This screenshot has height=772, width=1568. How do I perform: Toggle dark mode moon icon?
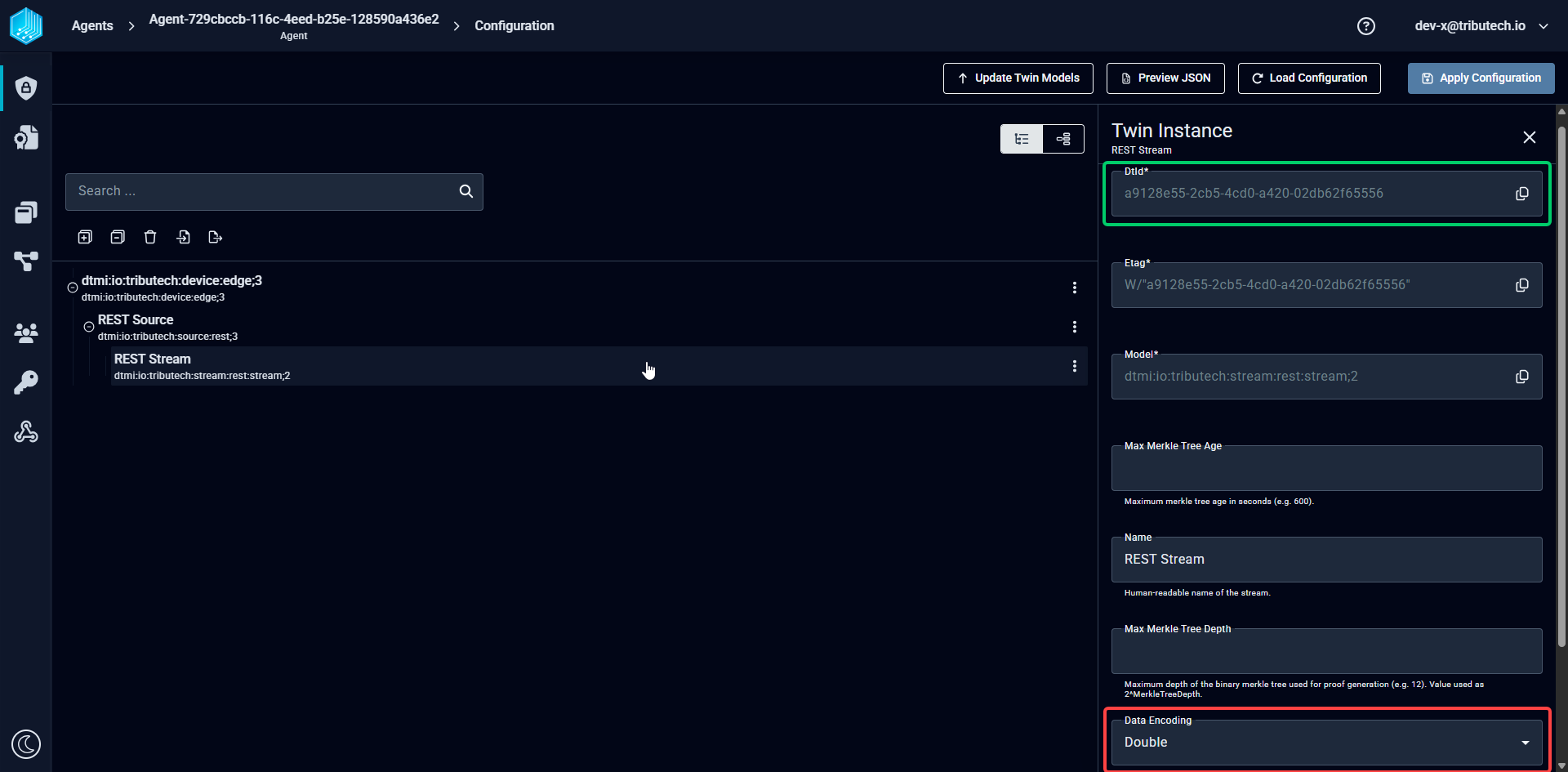(26, 744)
